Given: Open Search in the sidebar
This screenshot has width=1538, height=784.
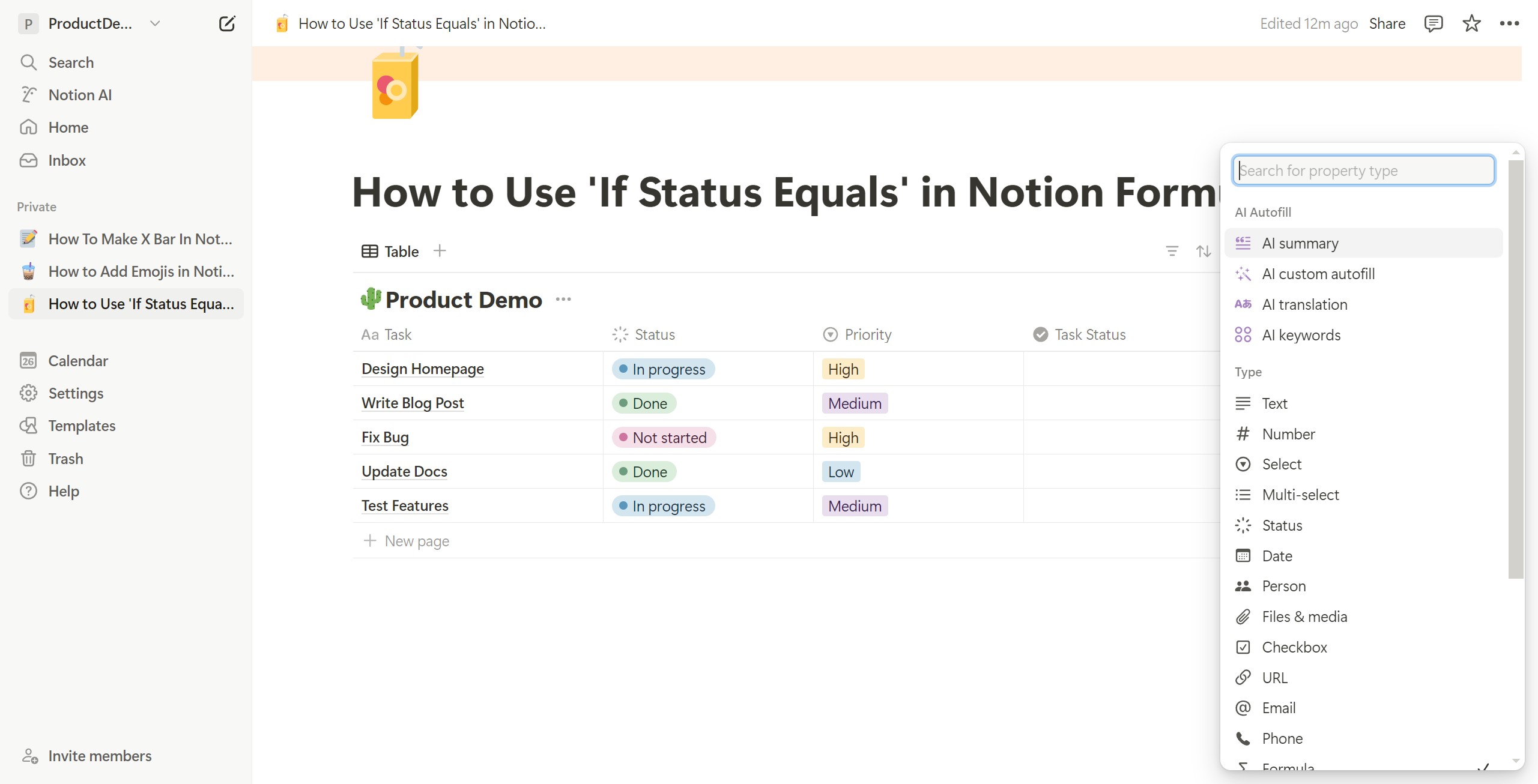Looking at the screenshot, I should pos(126,62).
